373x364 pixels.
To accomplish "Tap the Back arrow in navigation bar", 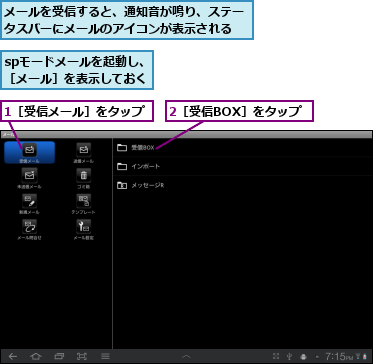I will pyautogui.click(x=13, y=356).
